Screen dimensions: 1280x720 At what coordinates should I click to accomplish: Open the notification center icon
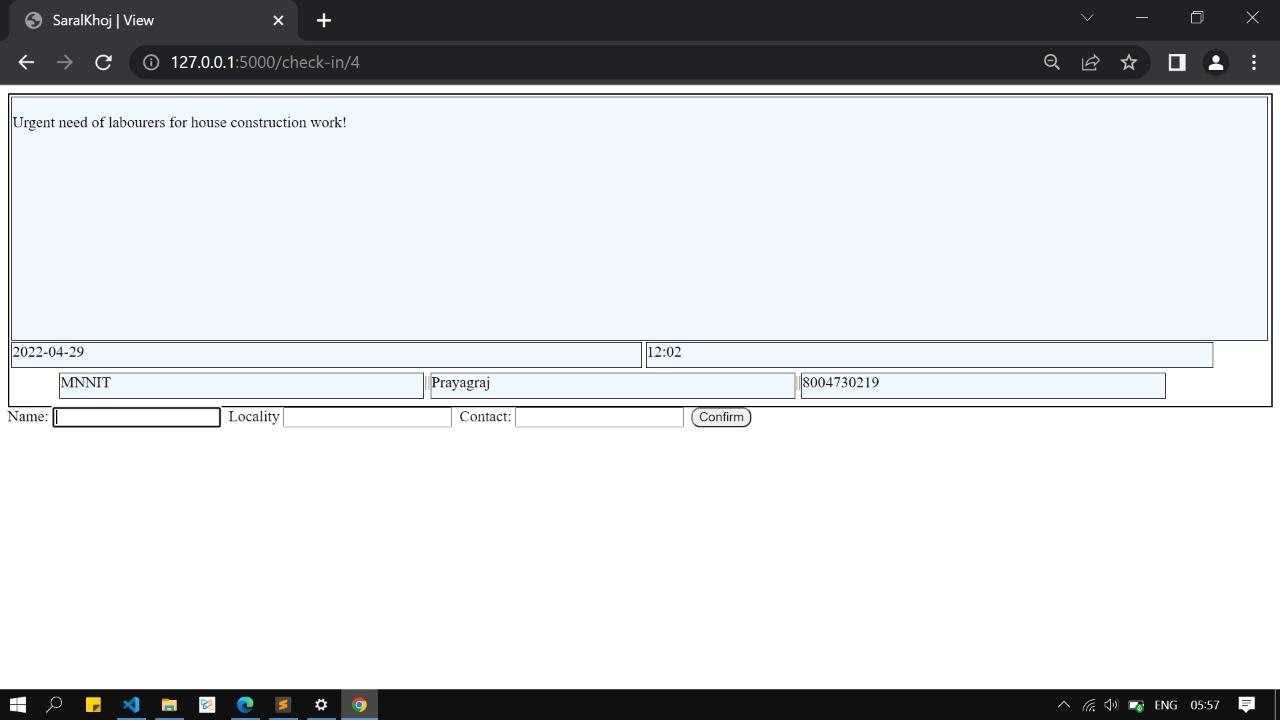1247,705
